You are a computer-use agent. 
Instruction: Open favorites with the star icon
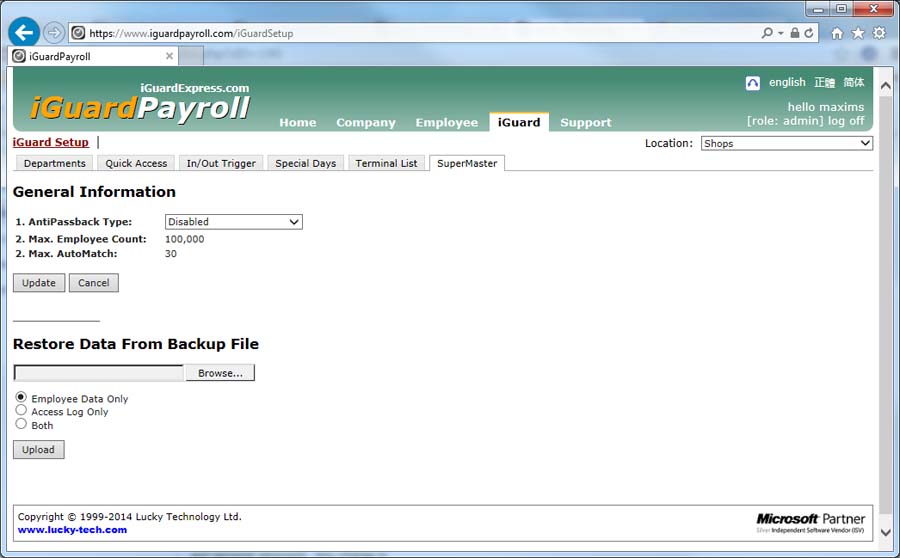[858, 33]
